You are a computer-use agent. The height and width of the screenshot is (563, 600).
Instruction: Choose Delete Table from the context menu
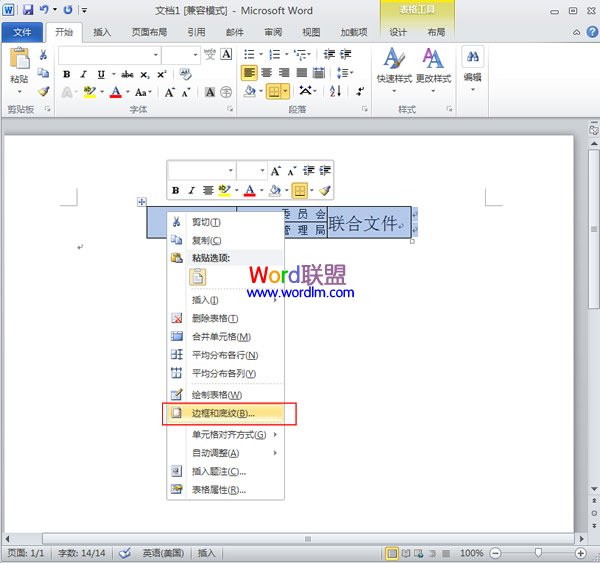click(227, 318)
